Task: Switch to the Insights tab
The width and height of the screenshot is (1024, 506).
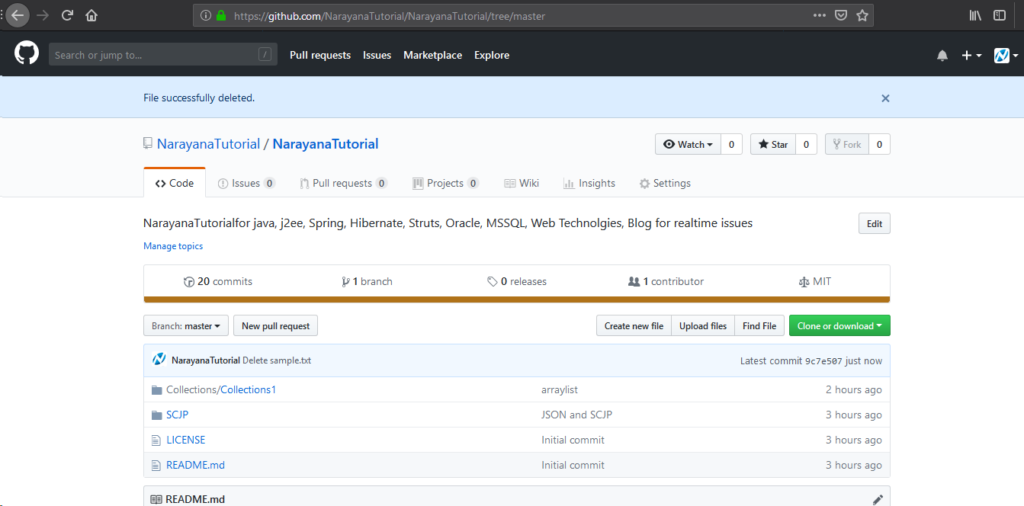Action: 589,183
